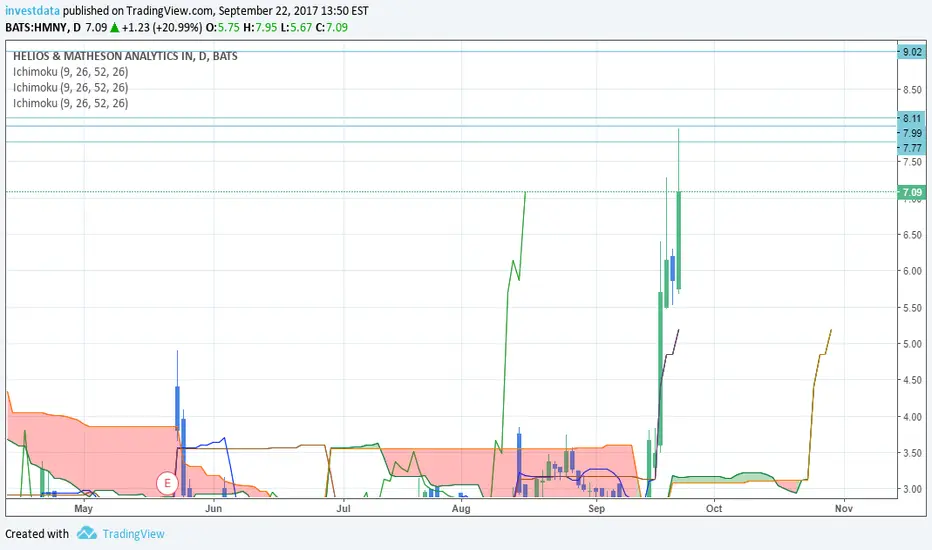Select the 9.02 price level label
The width and height of the screenshot is (932, 550).
[x=912, y=52]
